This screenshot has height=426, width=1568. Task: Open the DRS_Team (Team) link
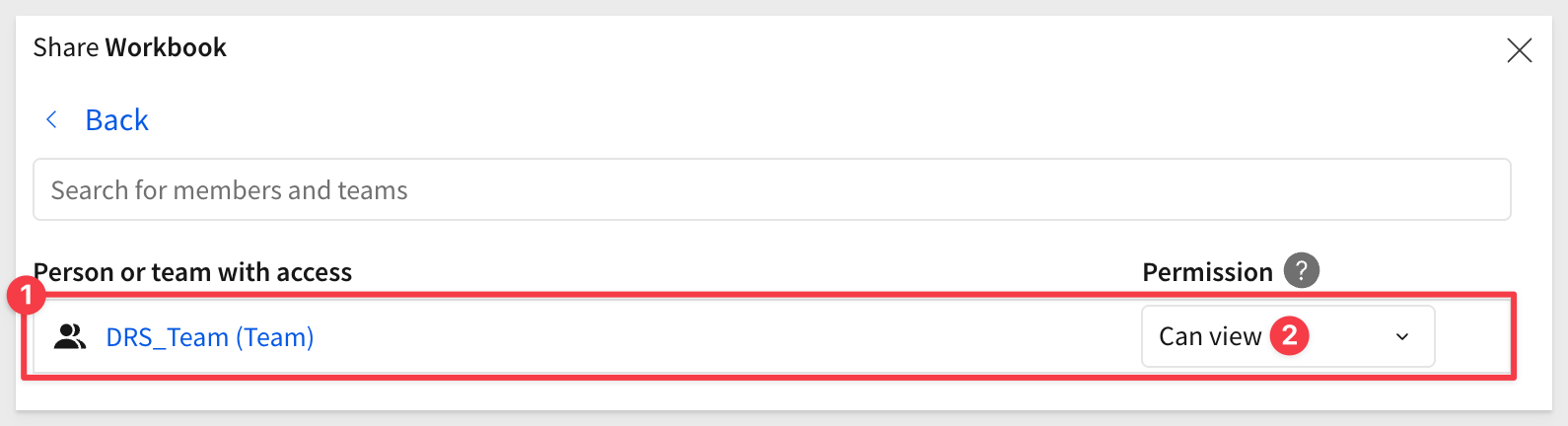pyautogui.click(x=210, y=337)
